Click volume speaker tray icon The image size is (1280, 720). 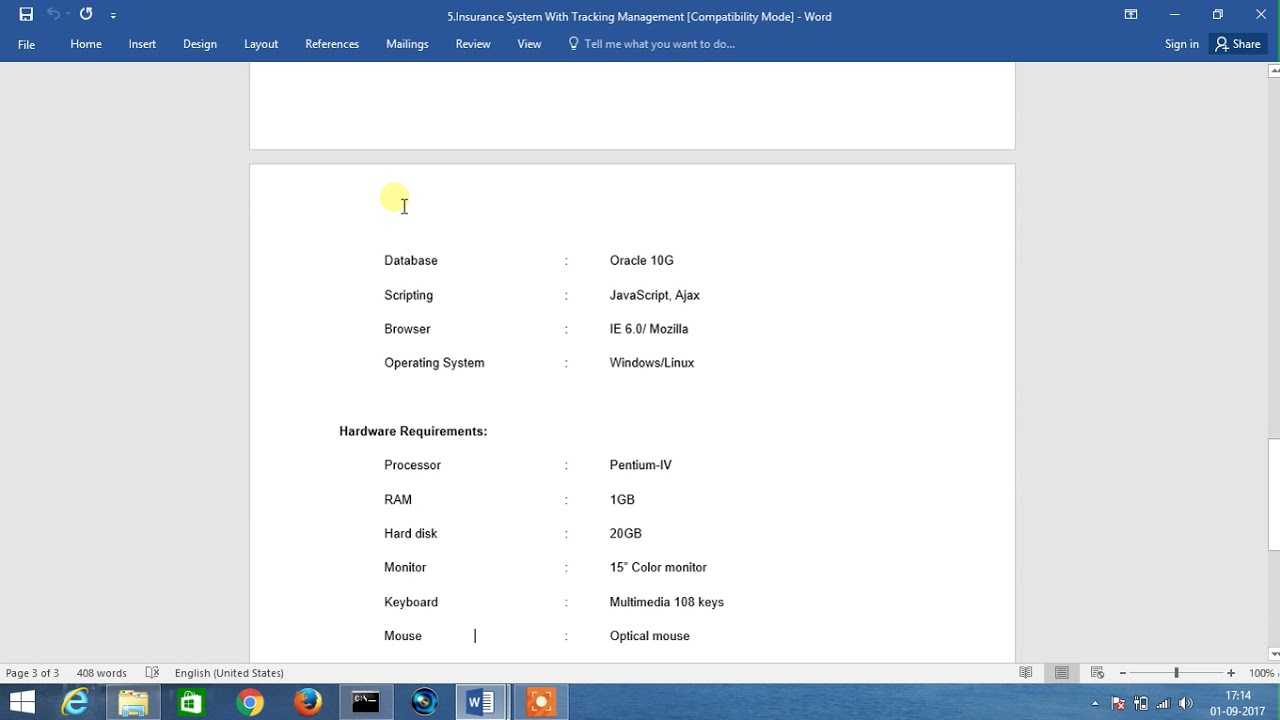(1186, 703)
